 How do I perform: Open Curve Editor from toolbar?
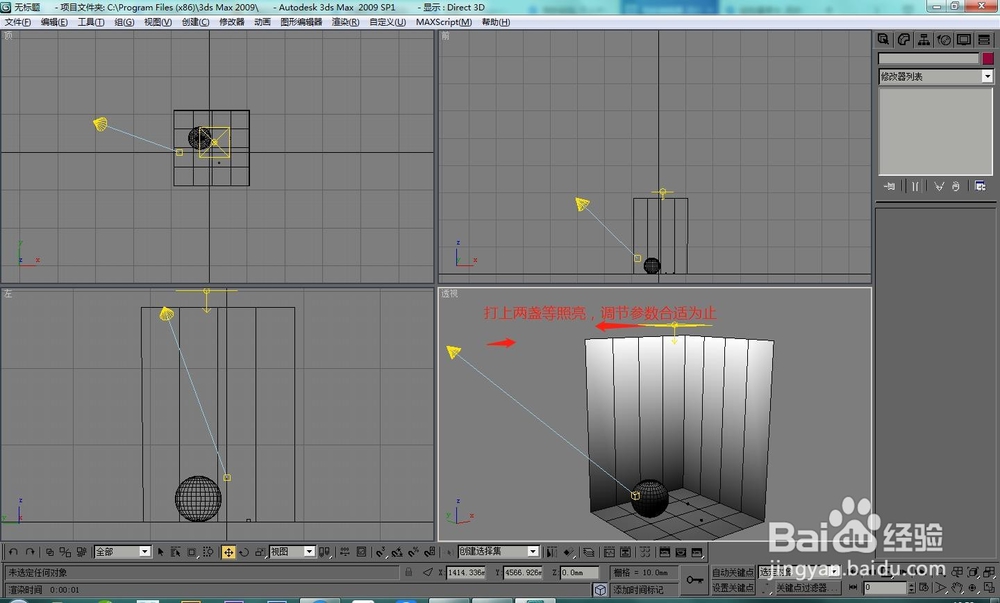pyautogui.click(x=609, y=552)
